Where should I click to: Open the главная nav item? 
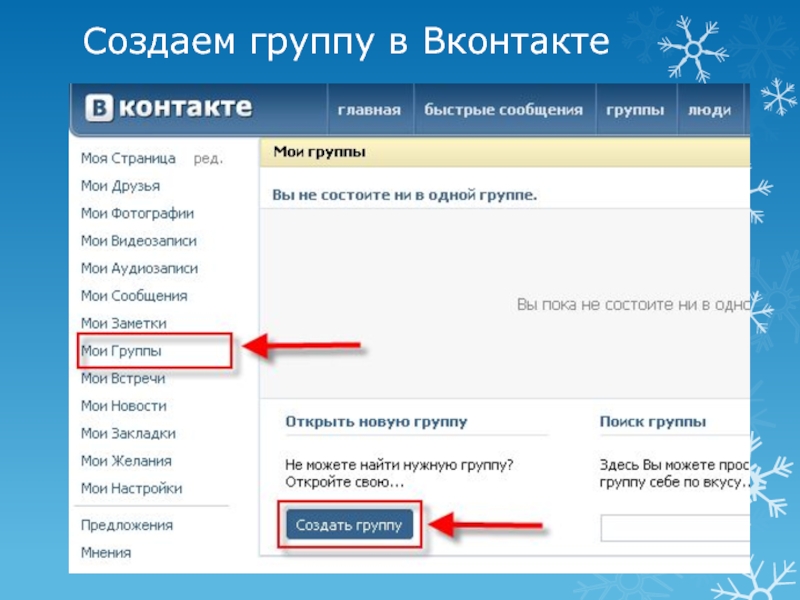click(x=369, y=110)
